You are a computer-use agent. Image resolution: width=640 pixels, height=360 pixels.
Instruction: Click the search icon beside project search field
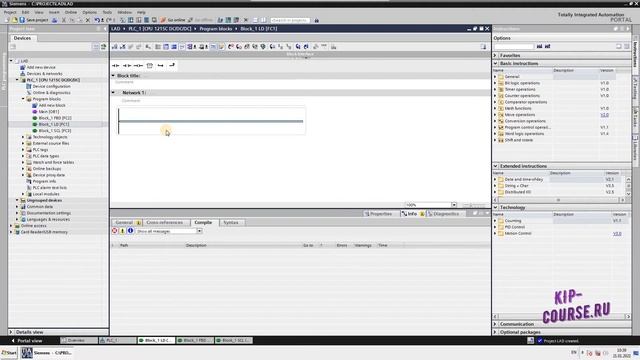coord(317,20)
